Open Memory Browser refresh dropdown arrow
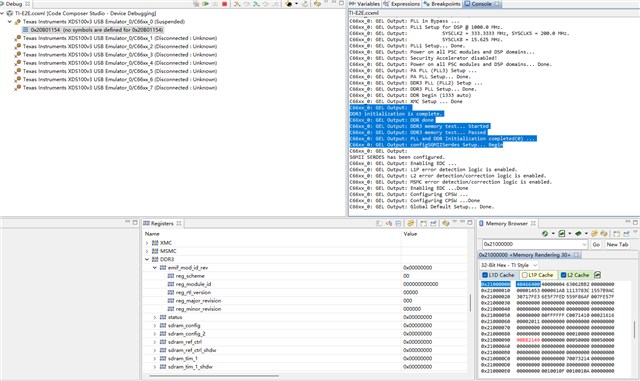Screen dimensions: 640x381 pyautogui.click(x=553, y=234)
